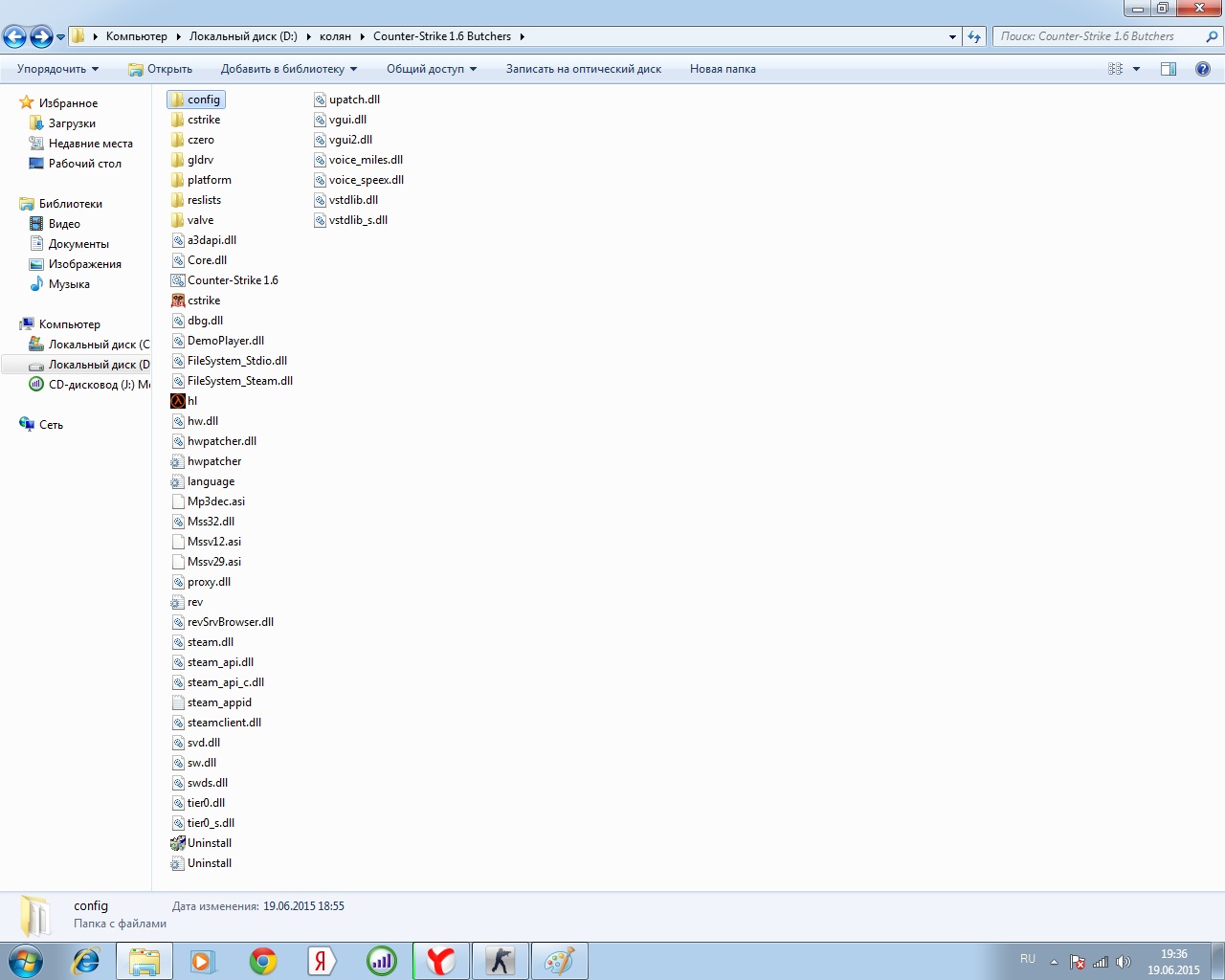Image resolution: width=1225 pixels, height=980 pixels.
Task: Open Загрузки in the navigation pane
Action: 72,123
